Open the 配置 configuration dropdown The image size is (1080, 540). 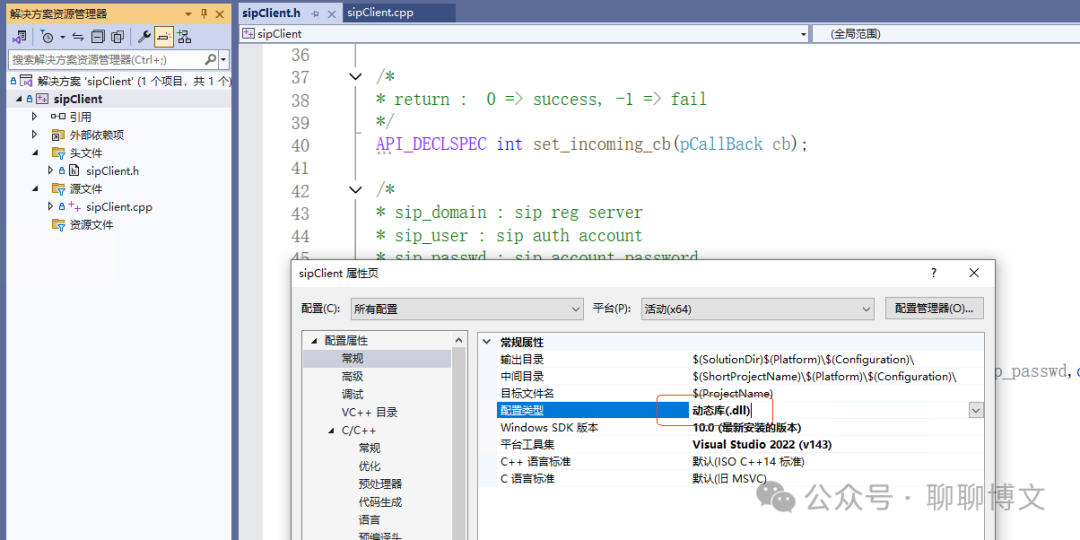point(468,309)
